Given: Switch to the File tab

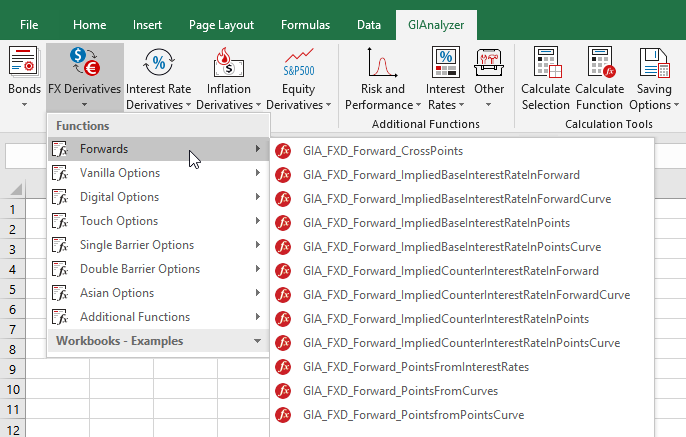Looking at the screenshot, I should tap(29, 25).
